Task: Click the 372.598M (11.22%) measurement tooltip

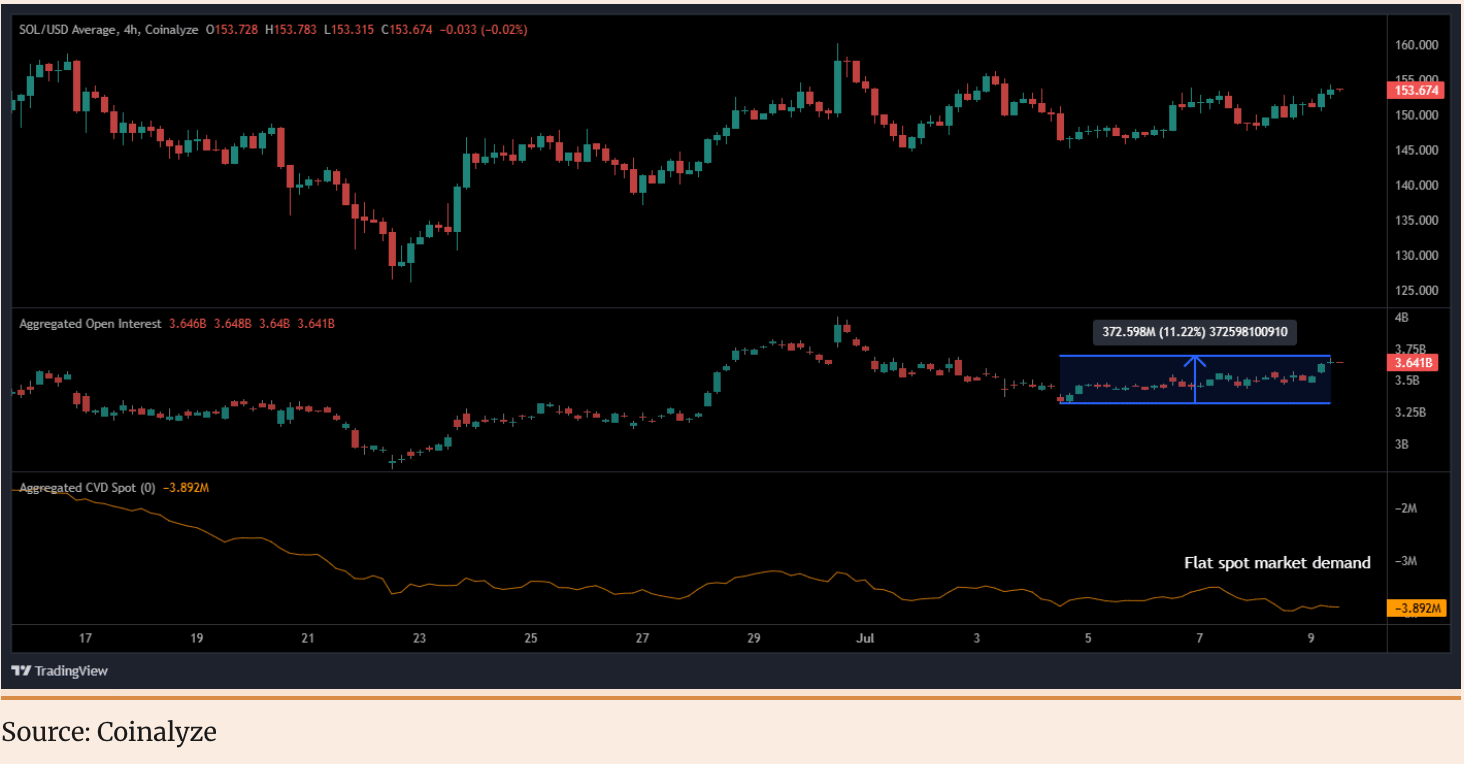Action: [1195, 333]
